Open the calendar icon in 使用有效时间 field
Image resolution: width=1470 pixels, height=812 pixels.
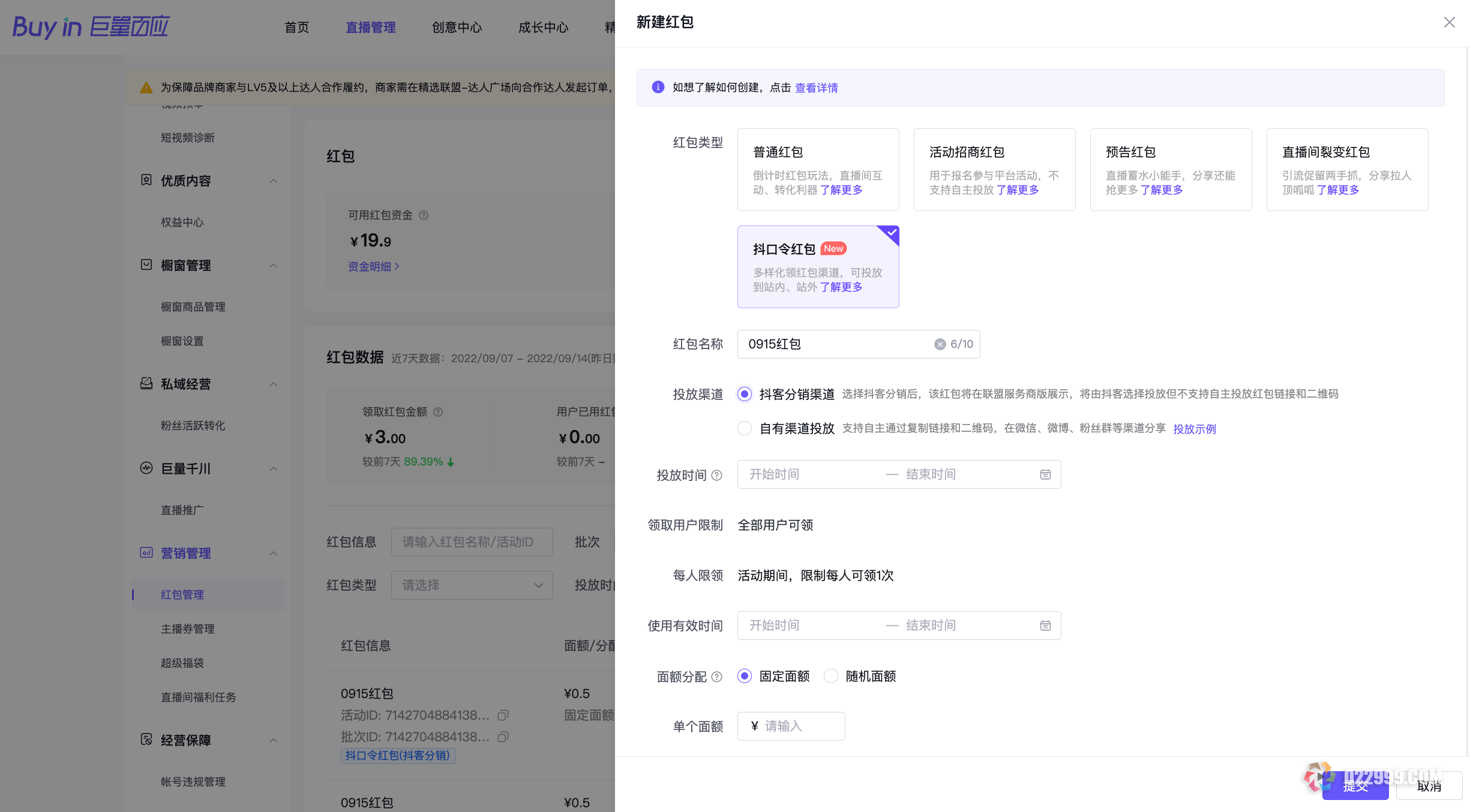(x=1045, y=625)
